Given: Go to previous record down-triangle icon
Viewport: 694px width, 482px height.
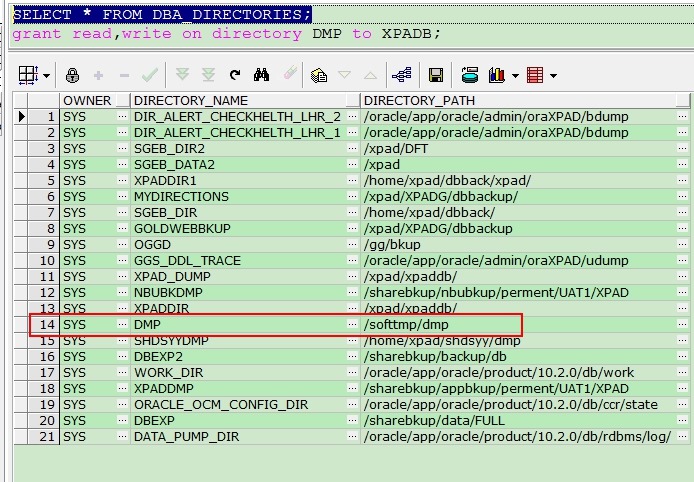Looking at the screenshot, I should [x=344, y=75].
